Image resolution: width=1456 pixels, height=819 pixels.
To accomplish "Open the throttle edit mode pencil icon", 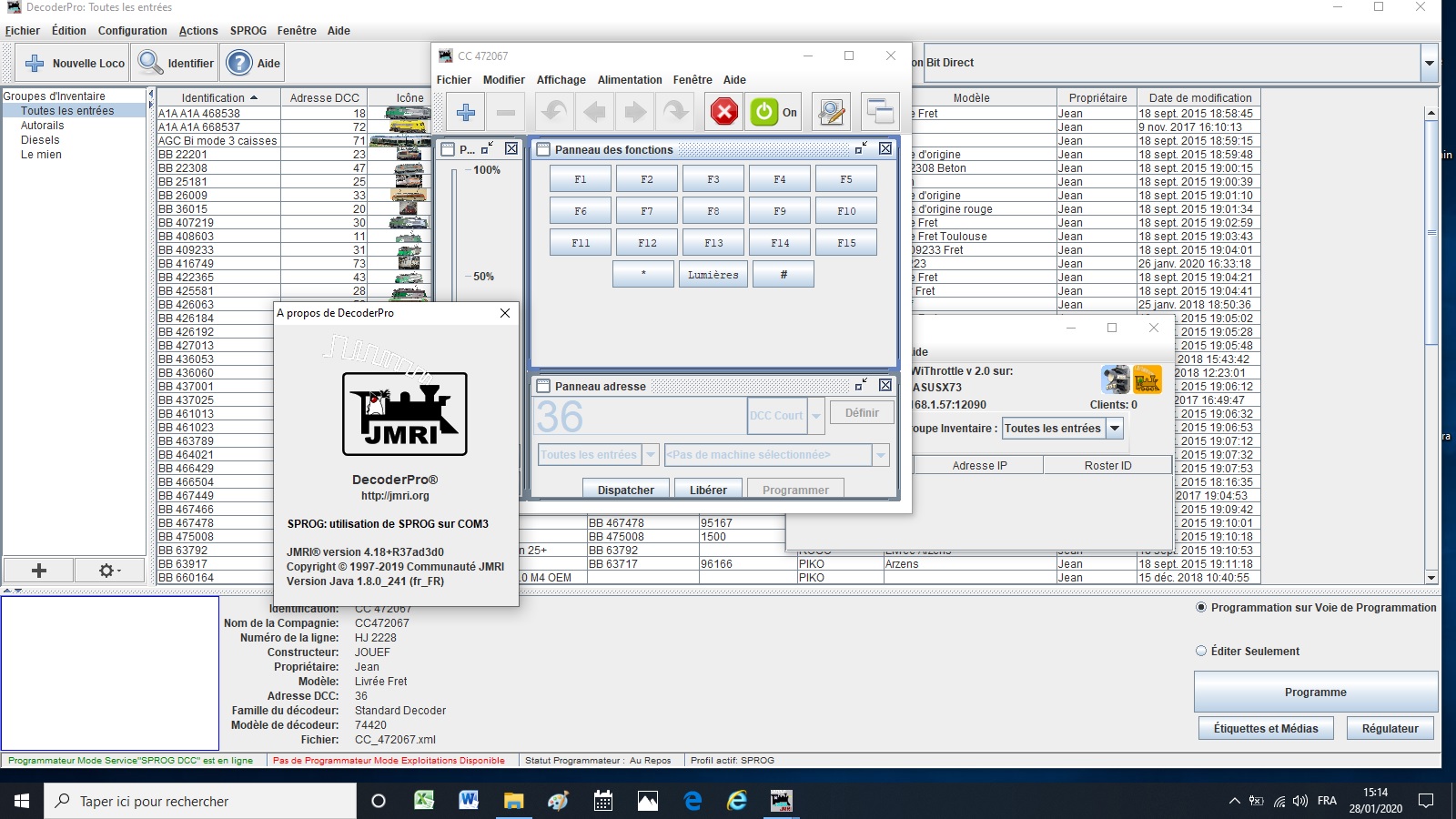I will (x=830, y=113).
